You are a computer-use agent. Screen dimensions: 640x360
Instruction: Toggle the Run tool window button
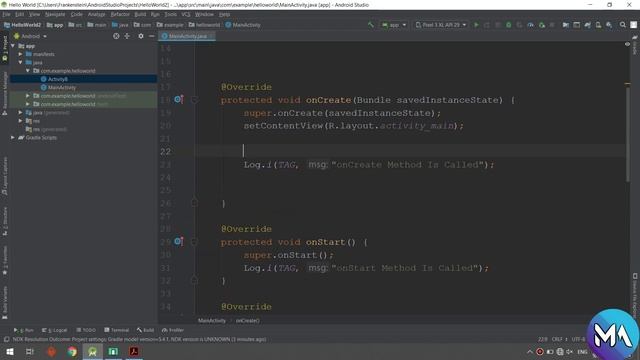24,330
